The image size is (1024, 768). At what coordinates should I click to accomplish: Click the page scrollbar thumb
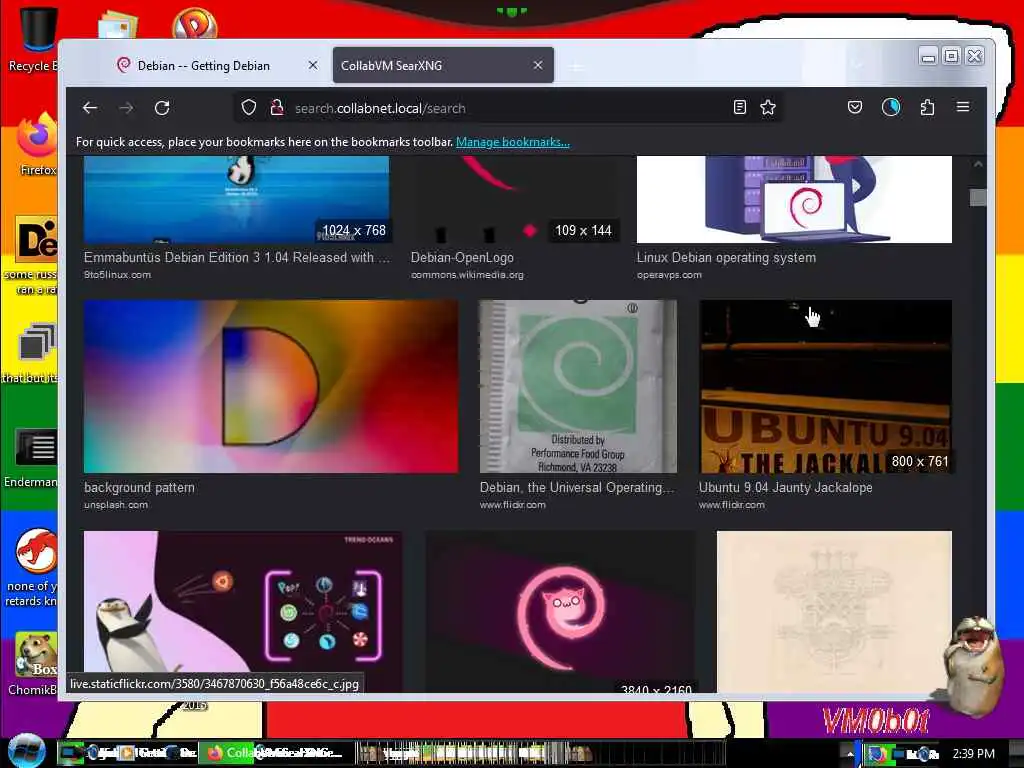coord(978,197)
